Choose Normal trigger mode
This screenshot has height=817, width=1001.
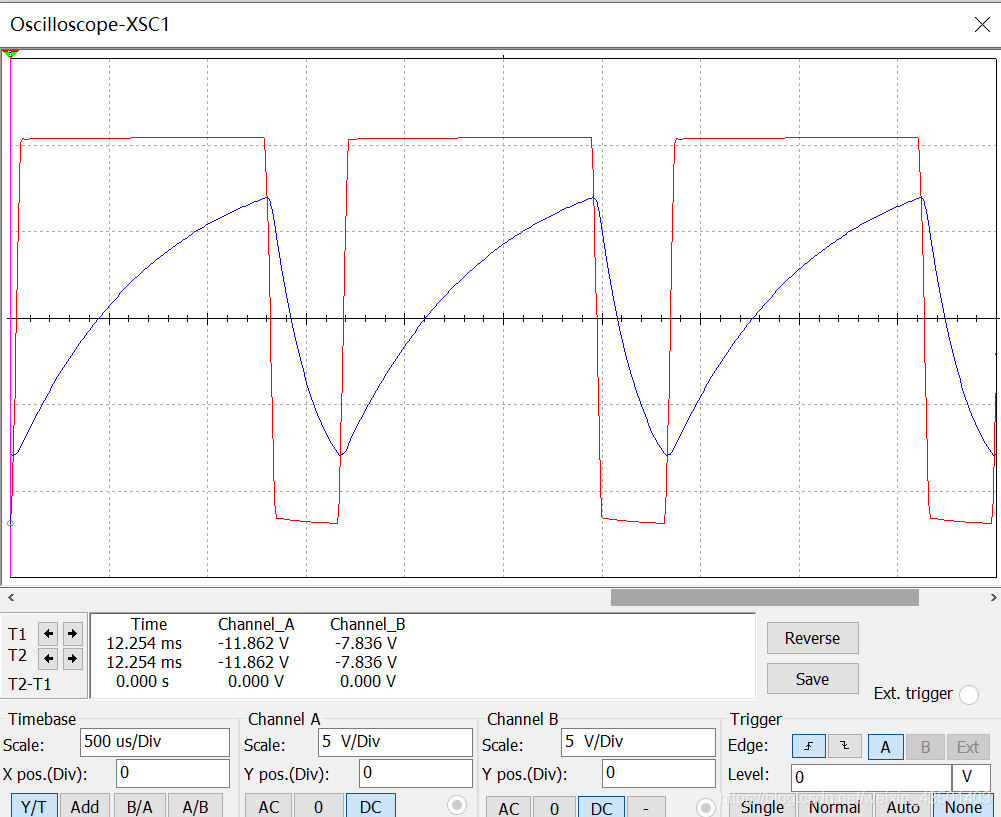(835, 807)
